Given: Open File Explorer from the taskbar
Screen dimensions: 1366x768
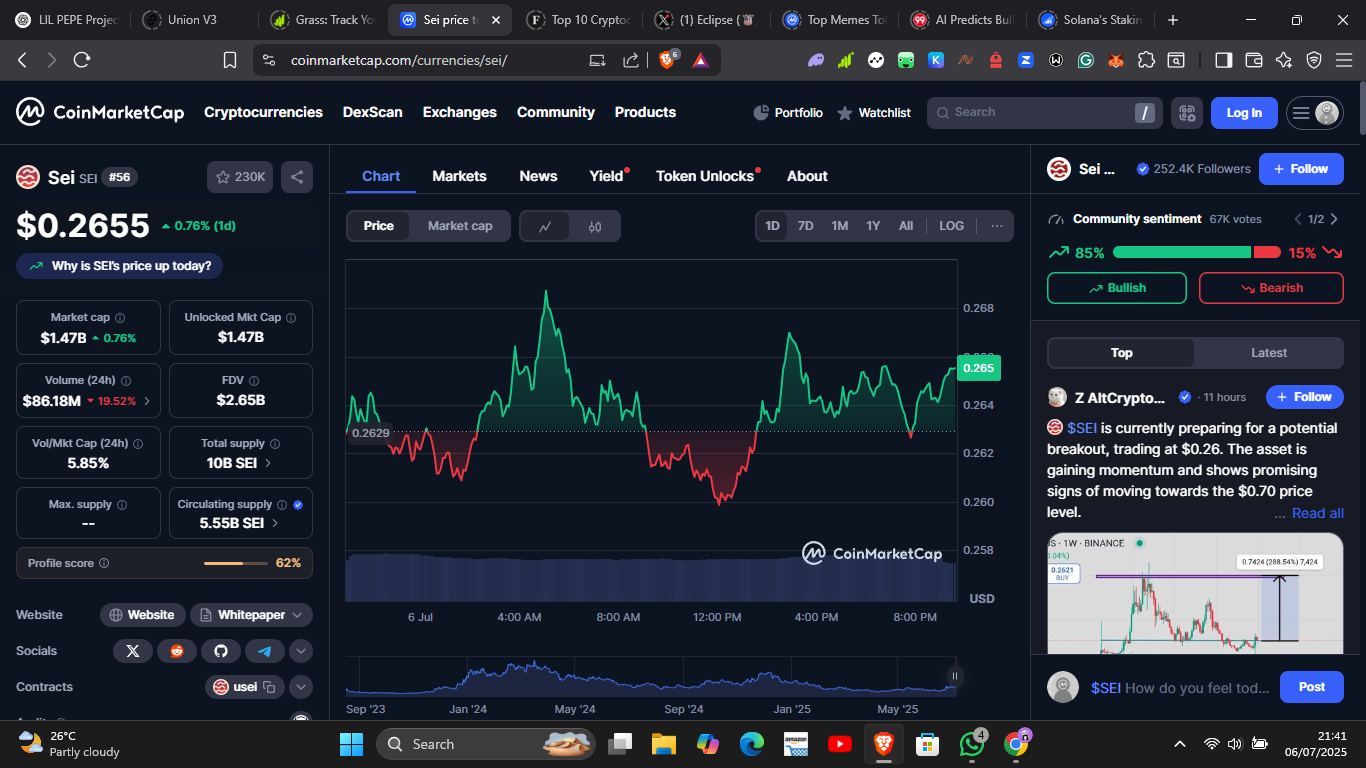Looking at the screenshot, I should click(x=664, y=744).
